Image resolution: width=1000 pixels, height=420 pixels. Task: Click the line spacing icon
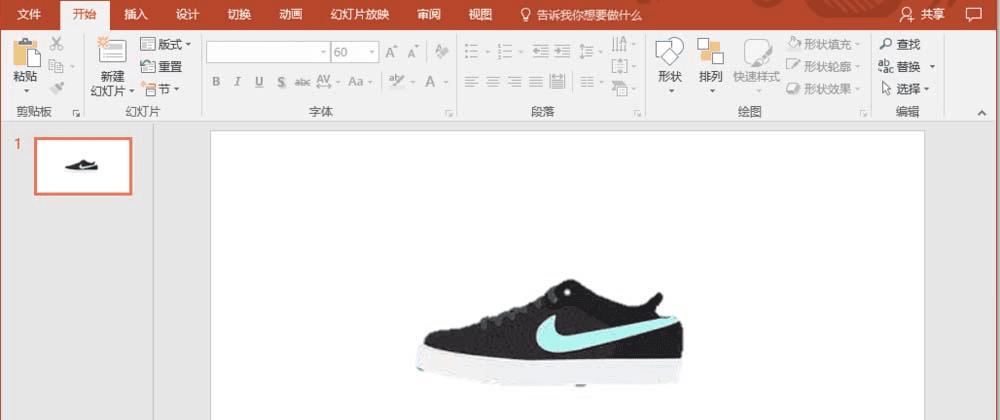click(x=586, y=52)
